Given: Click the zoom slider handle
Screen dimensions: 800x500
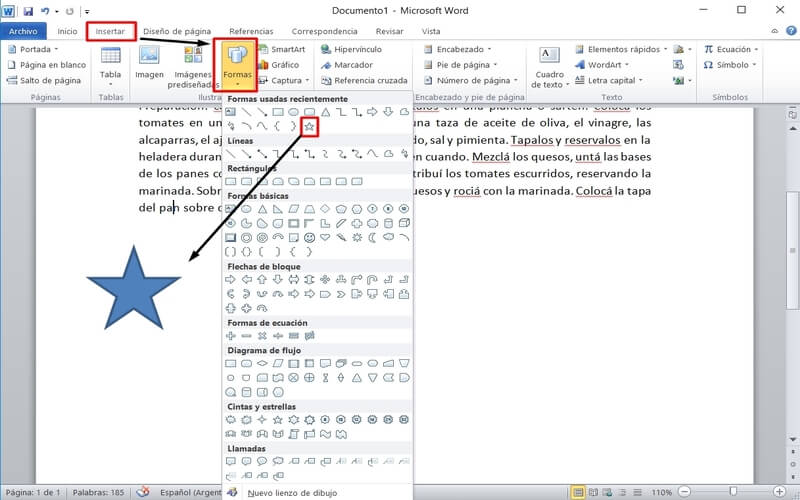Looking at the screenshot, I should (x=733, y=492).
